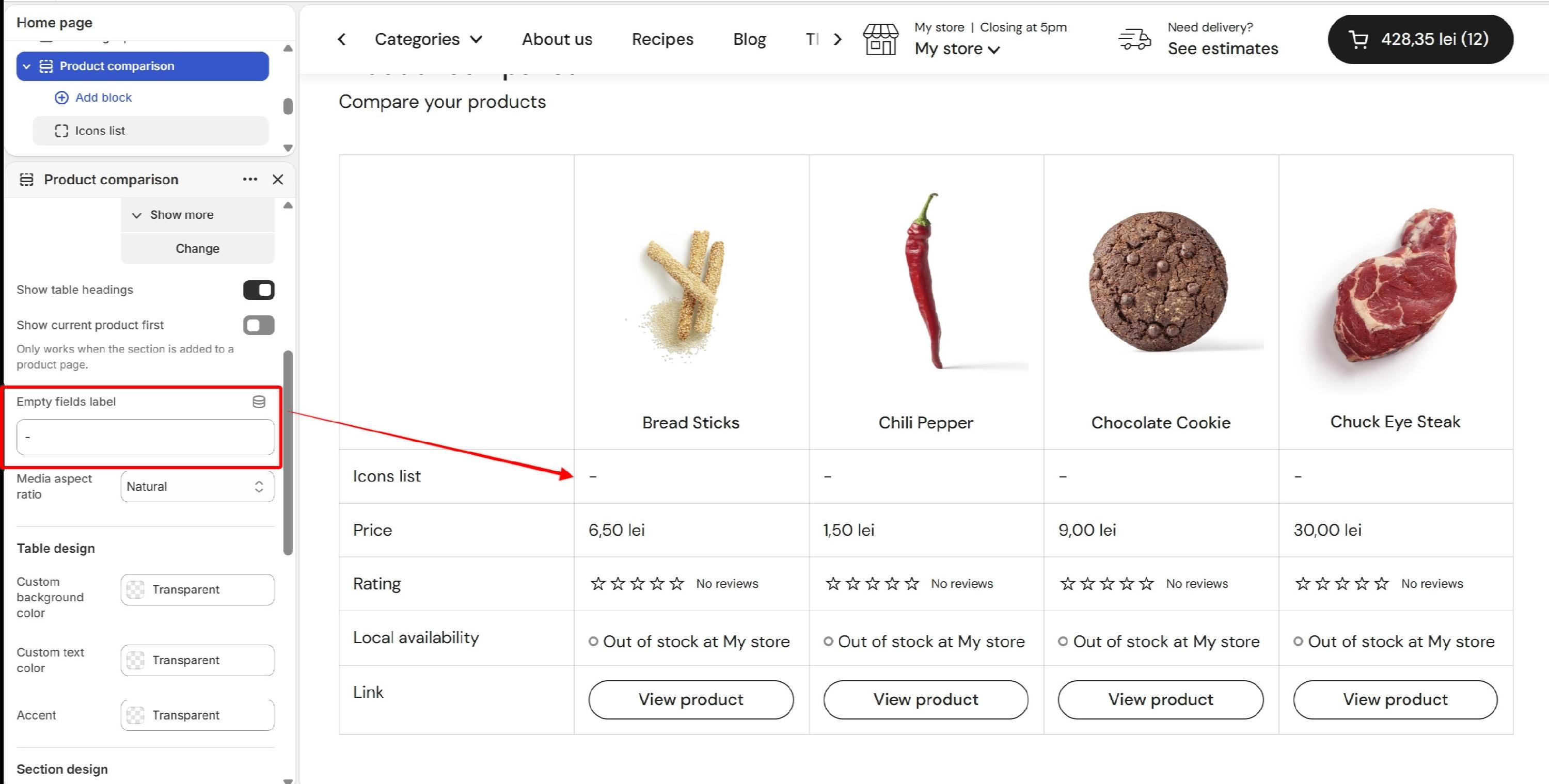The width and height of the screenshot is (1549, 784).
Task: Expand the Categories menu
Action: pyautogui.click(x=428, y=40)
